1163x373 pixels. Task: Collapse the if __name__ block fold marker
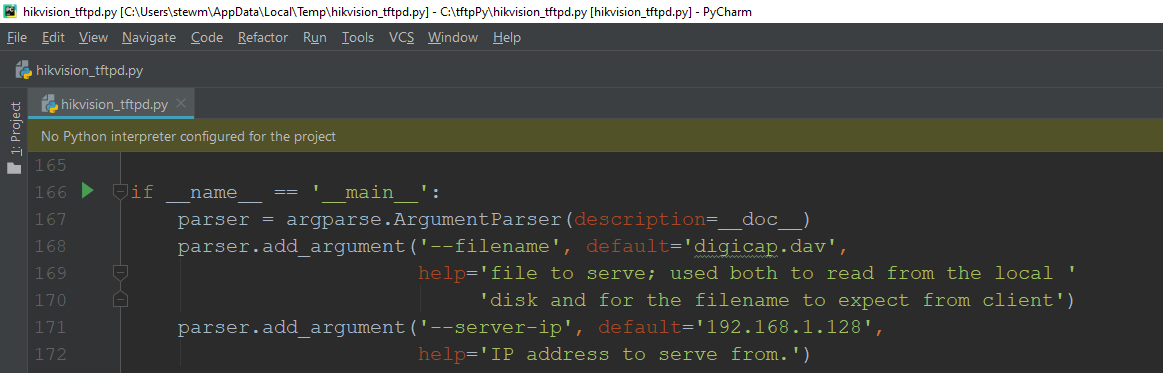coord(120,192)
